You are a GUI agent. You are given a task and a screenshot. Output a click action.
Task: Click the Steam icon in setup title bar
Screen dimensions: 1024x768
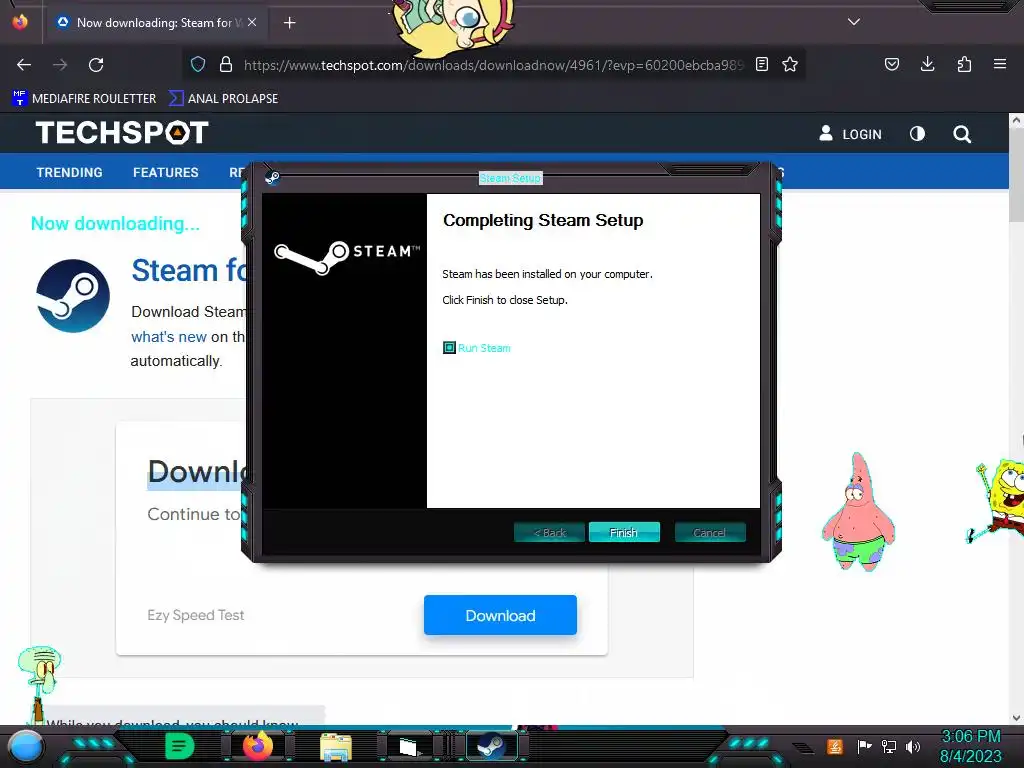[x=272, y=177]
